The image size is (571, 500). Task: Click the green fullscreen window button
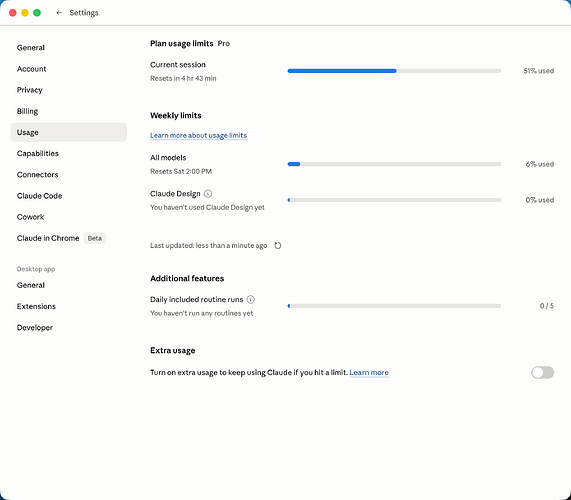37,13
